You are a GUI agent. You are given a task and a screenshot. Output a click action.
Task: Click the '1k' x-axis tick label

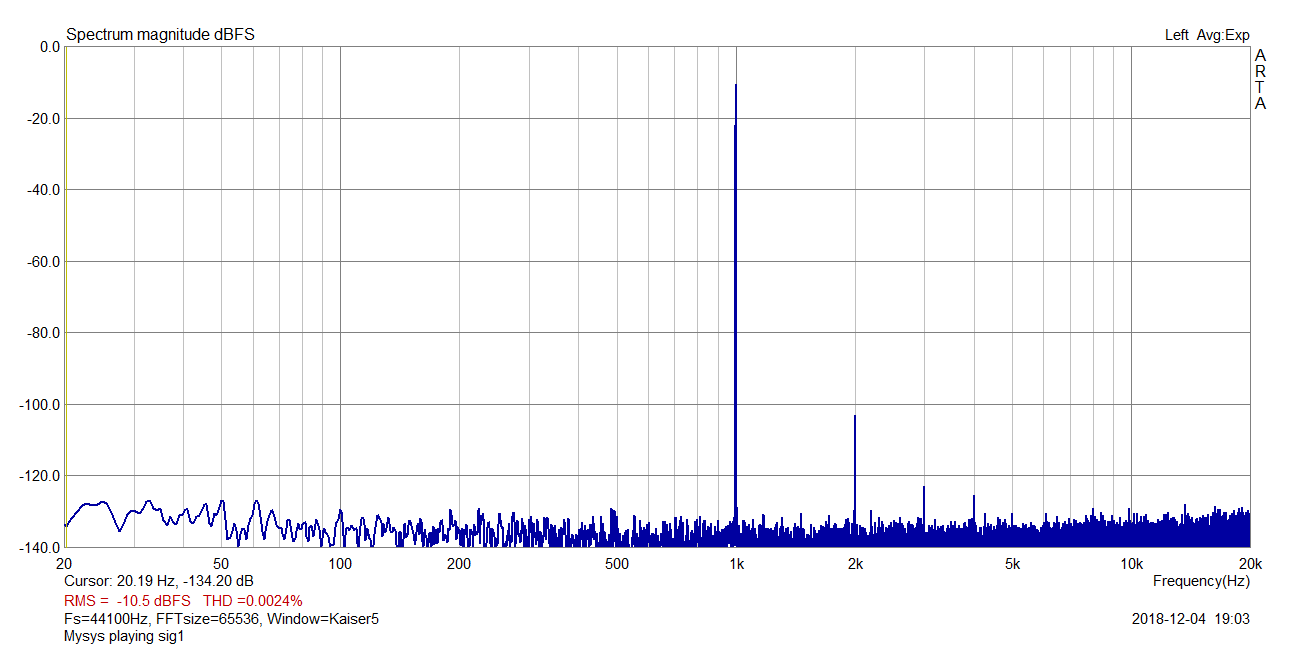coord(736,564)
